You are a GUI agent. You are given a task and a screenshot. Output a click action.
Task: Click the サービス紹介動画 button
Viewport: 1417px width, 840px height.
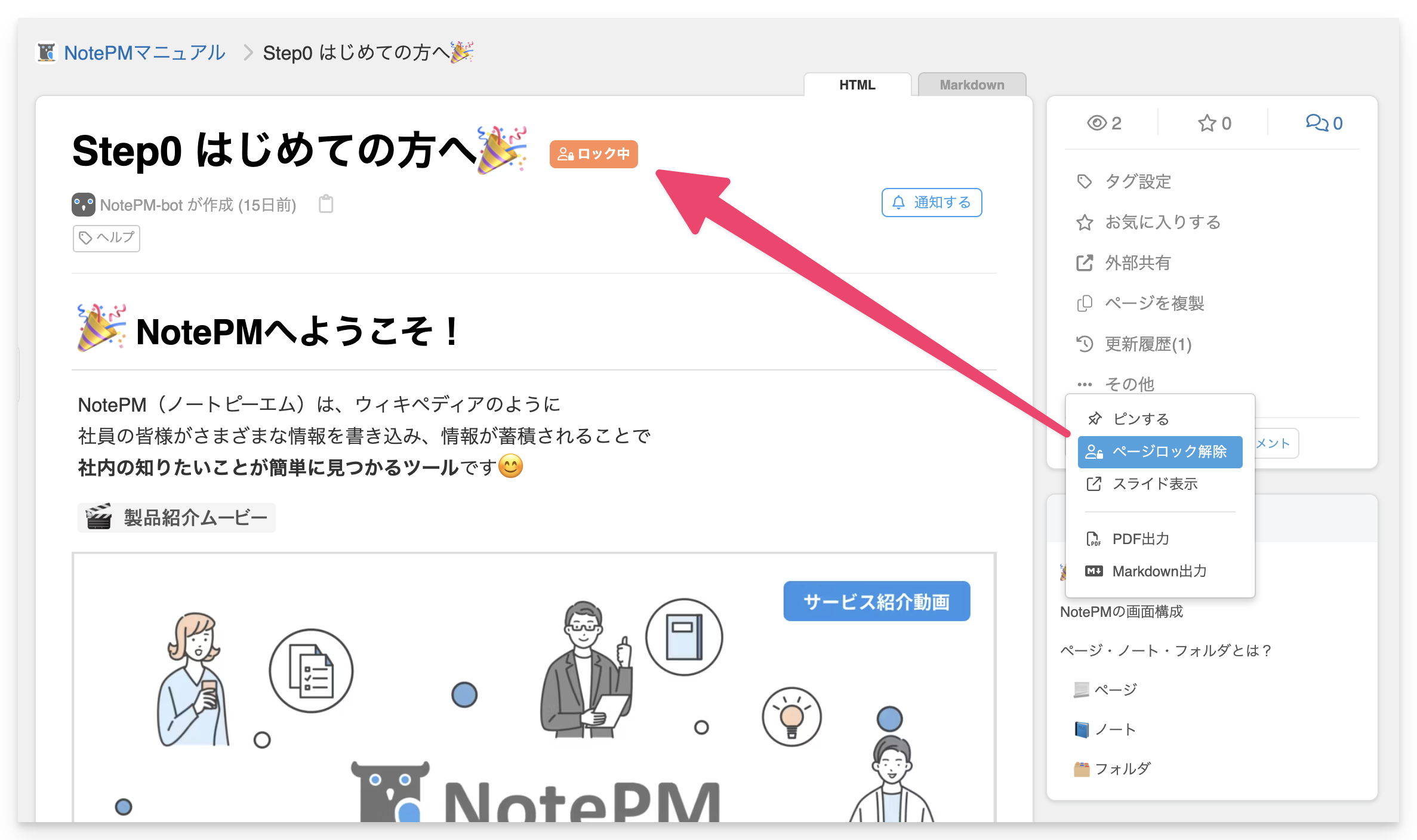[876, 601]
